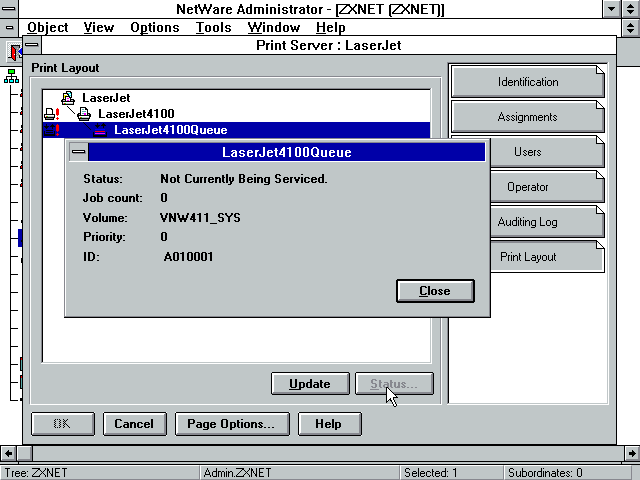
Task: Select the LaserJet4100Queue row
Action: [237, 130]
